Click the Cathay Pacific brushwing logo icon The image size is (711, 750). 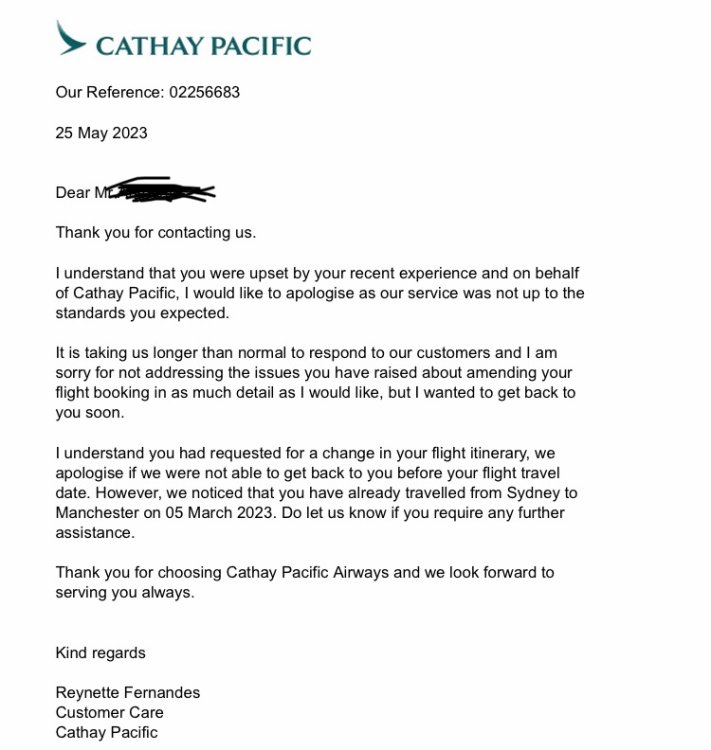pos(72,40)
